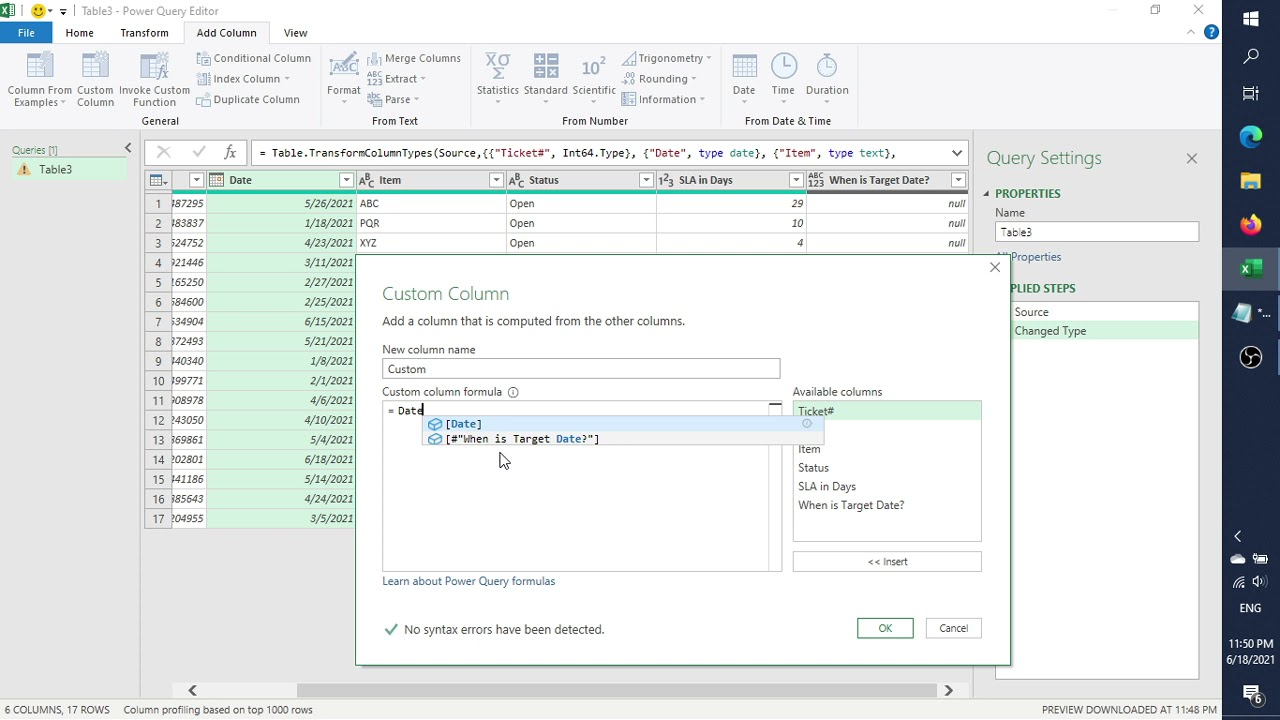This screenshot has width=1280, height=720.
Task: Open filter dropdown for Date column
Action: click(346, 180)
